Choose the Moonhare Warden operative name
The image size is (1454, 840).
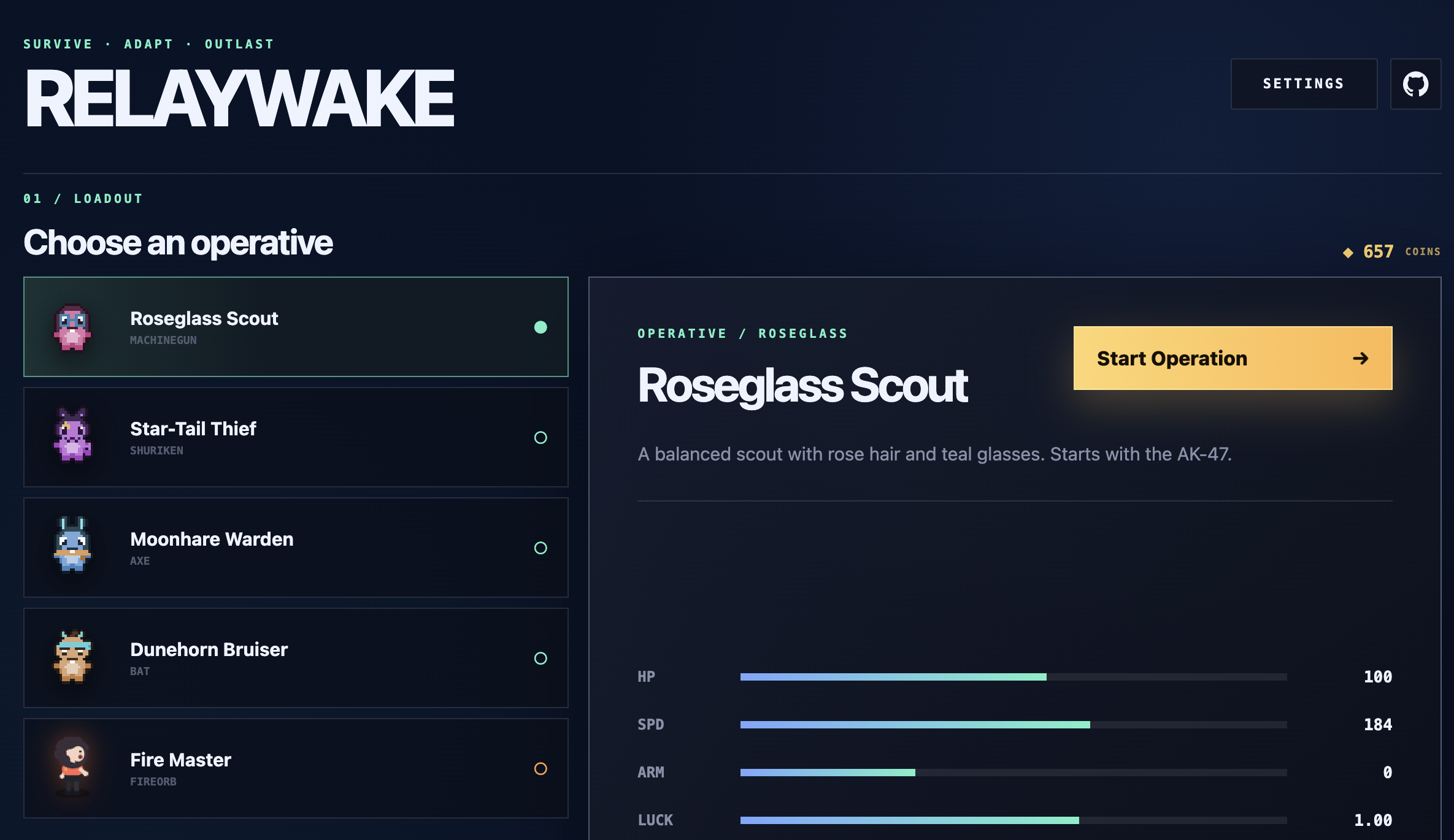tap(212, 539)
